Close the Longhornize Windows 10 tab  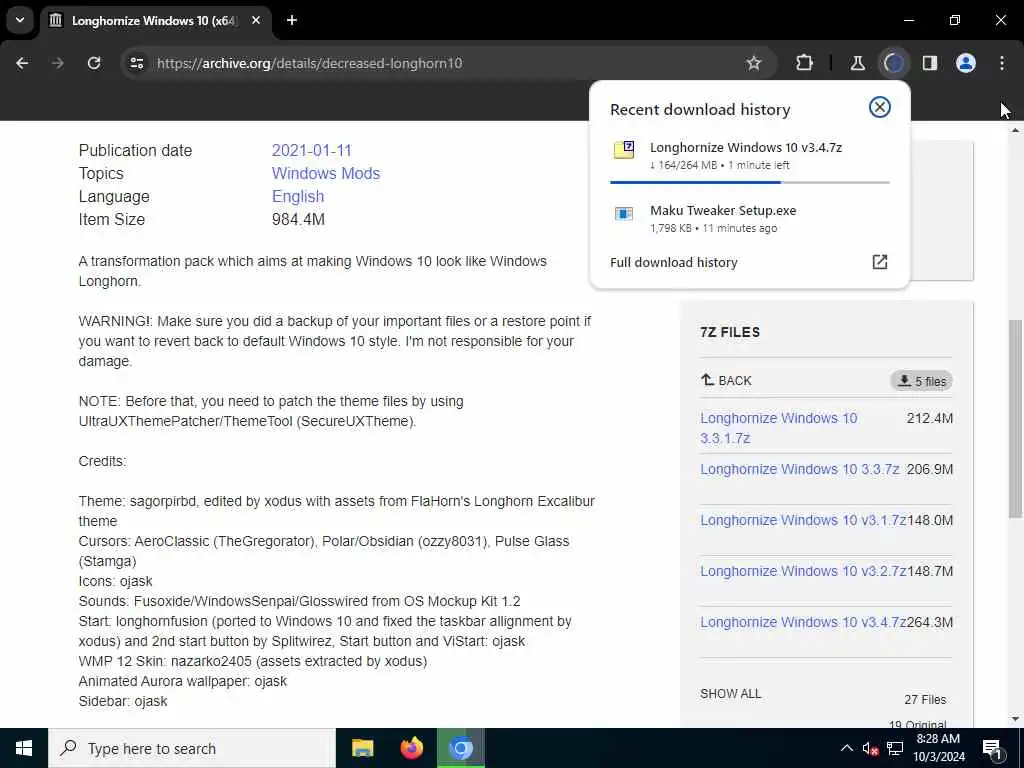[256, 20]
